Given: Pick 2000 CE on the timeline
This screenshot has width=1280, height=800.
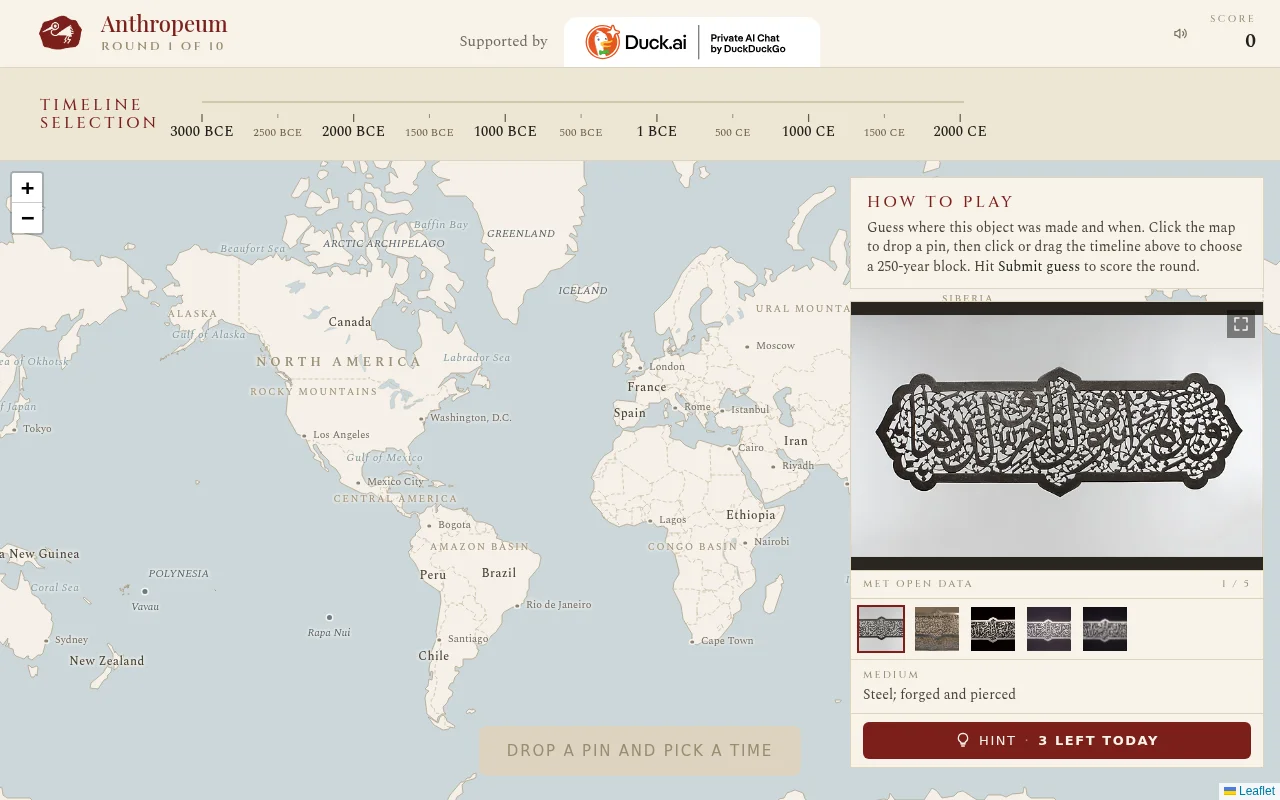Looking at the screenshot, I should click(960, 131).
